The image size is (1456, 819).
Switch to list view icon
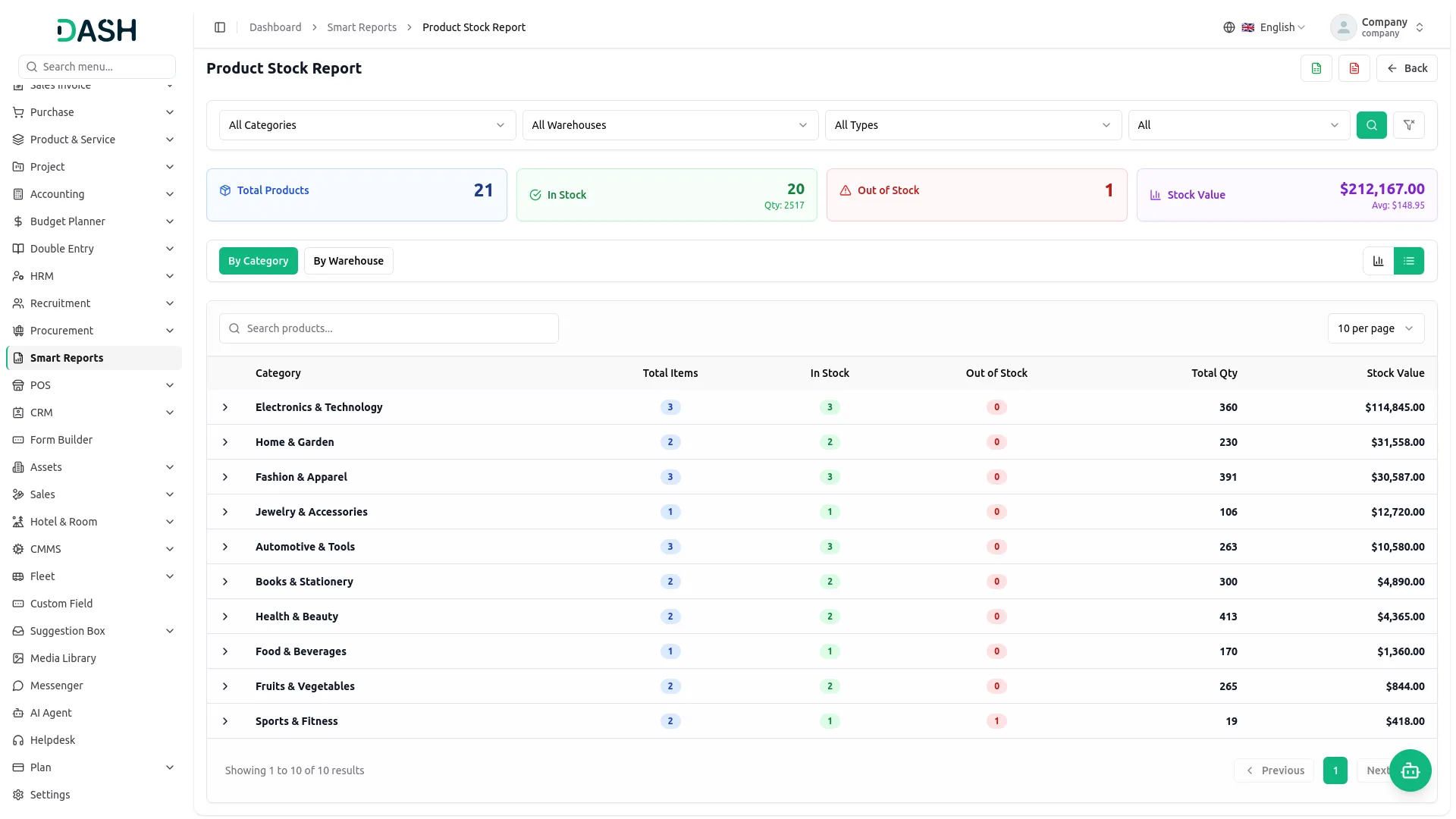click(x=1409, y=261)
